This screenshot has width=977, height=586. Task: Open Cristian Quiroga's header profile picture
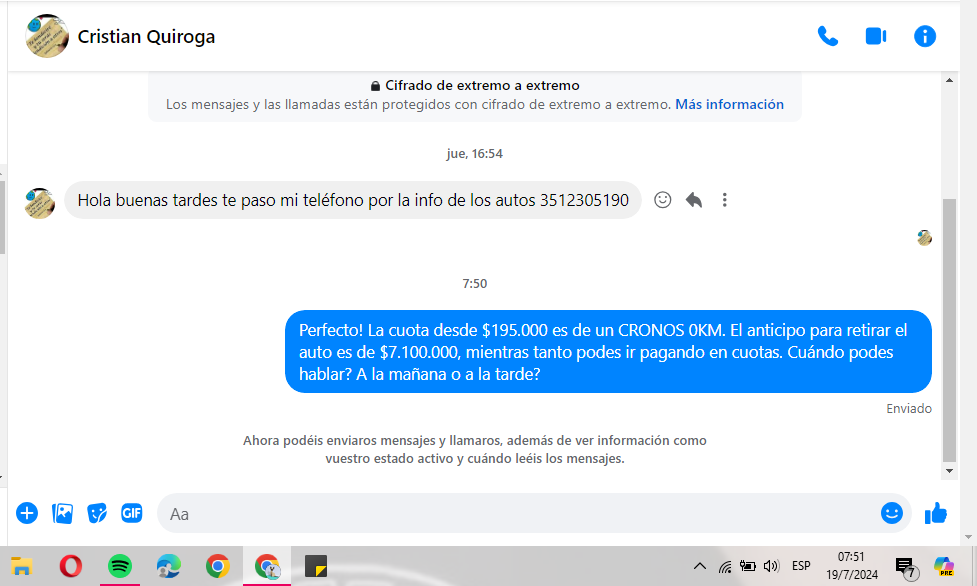(x=46, y=37)
